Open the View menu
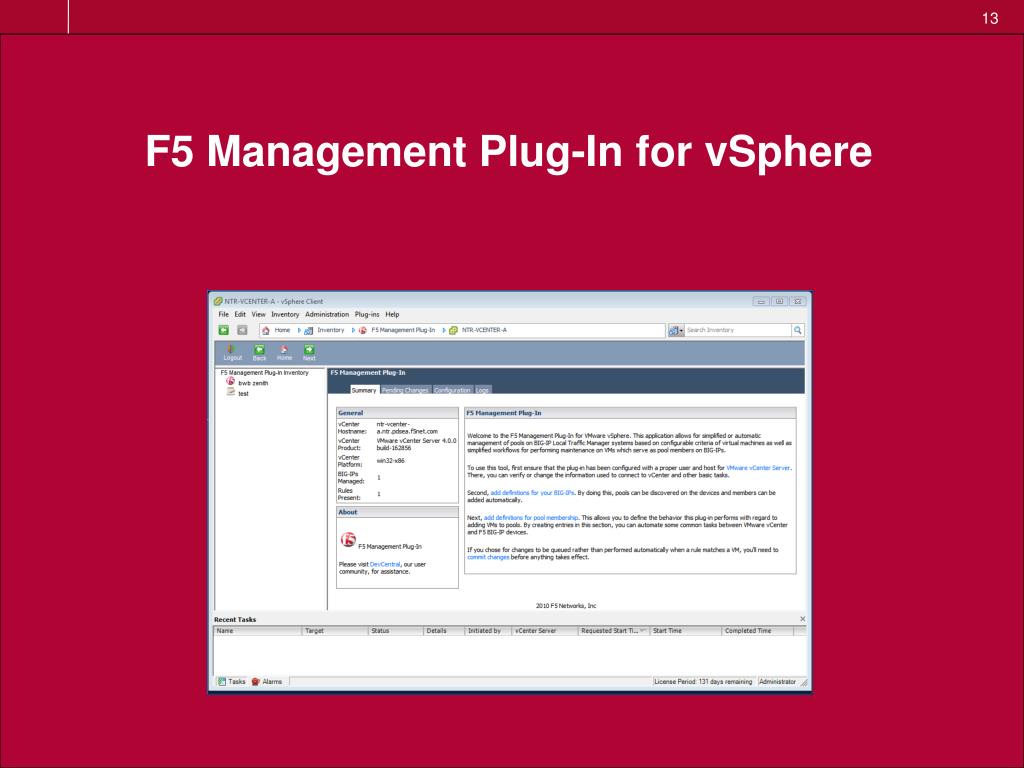Screen dimensions: 1024x768 (259, 315)
